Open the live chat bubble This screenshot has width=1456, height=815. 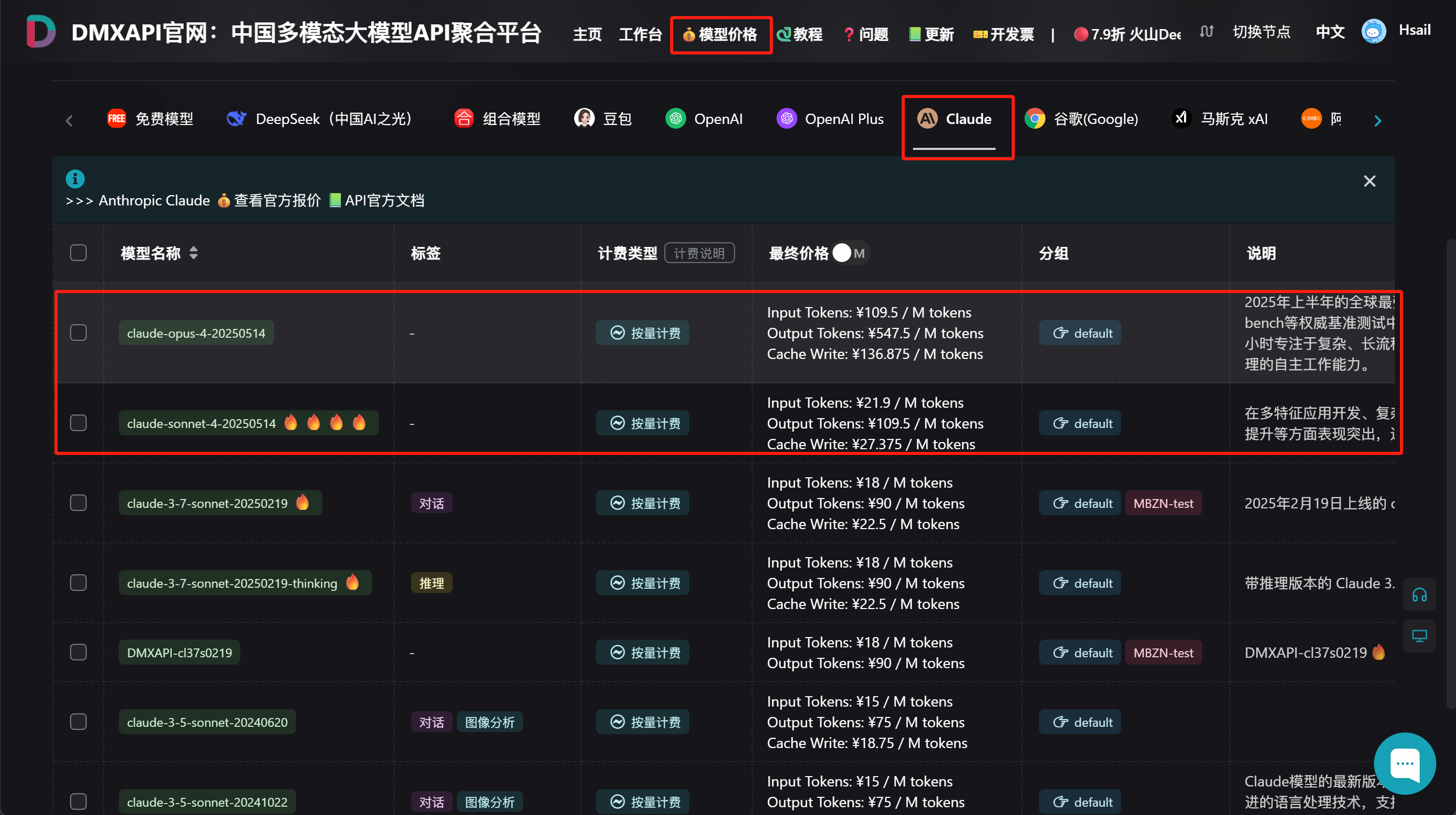tap(1405, 763)
